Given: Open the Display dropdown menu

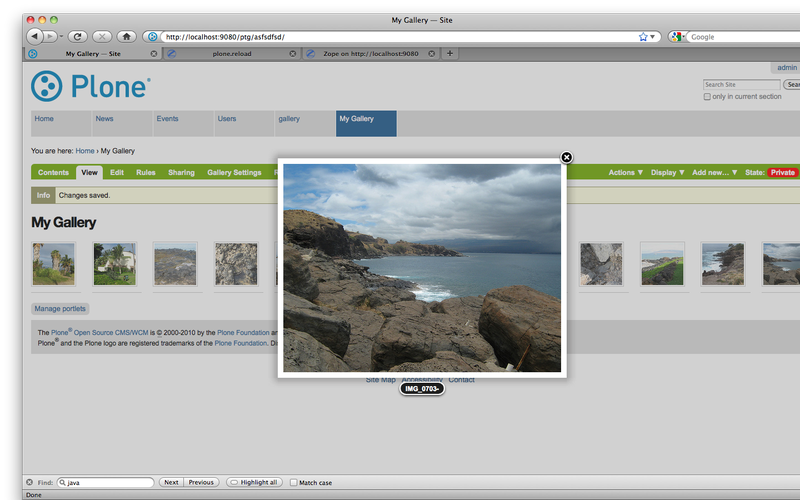Looking at the screenshot, I should (668, 172).
